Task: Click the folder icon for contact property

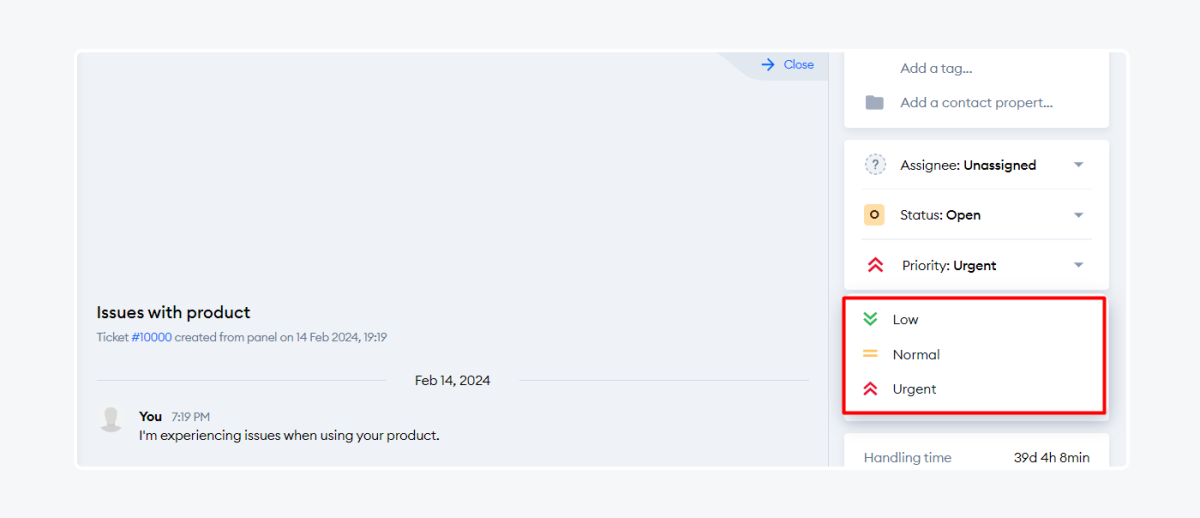Action: 875,102
